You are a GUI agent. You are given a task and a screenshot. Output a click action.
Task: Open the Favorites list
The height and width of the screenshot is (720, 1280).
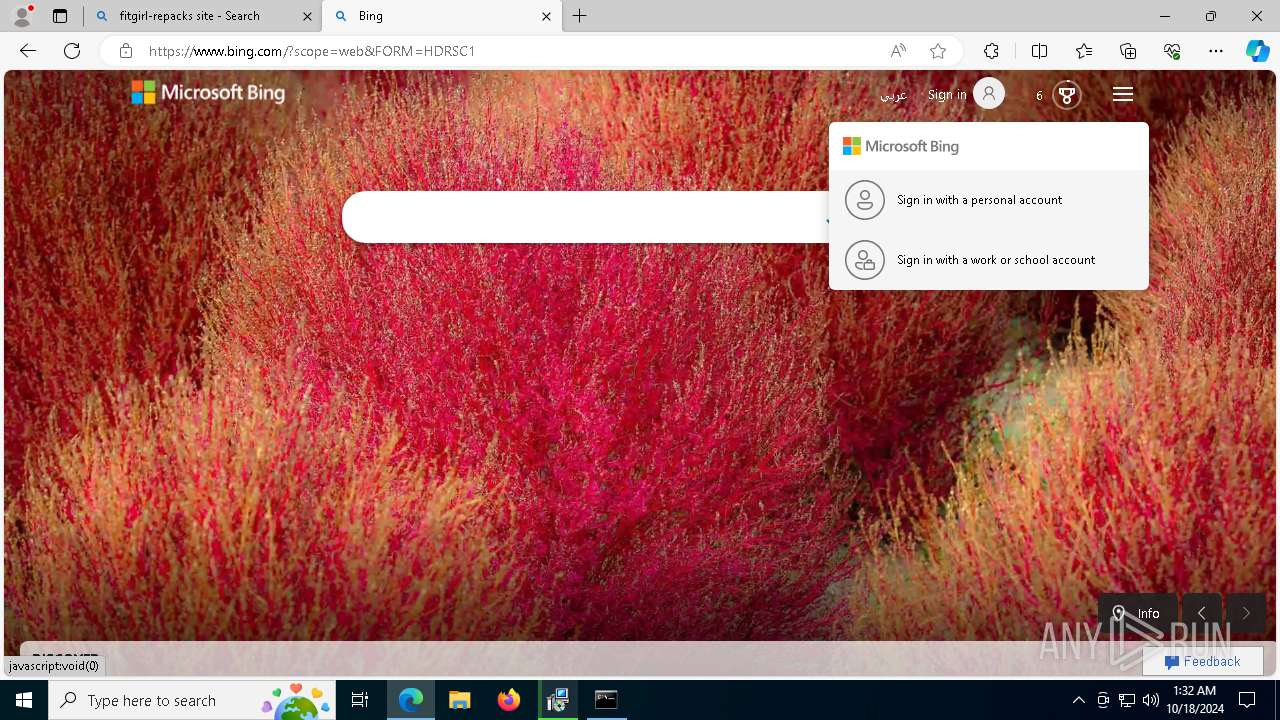coord(1084,51)
